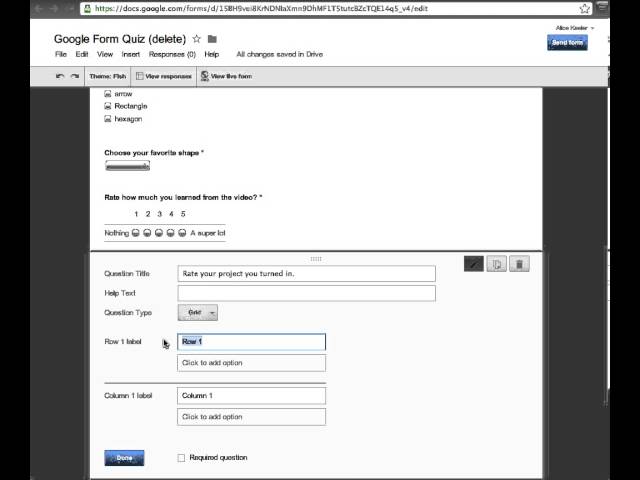Open the Insert menu
Viewport: 640px width, 480px height.
pyautogui.click(x=131, y=54)
